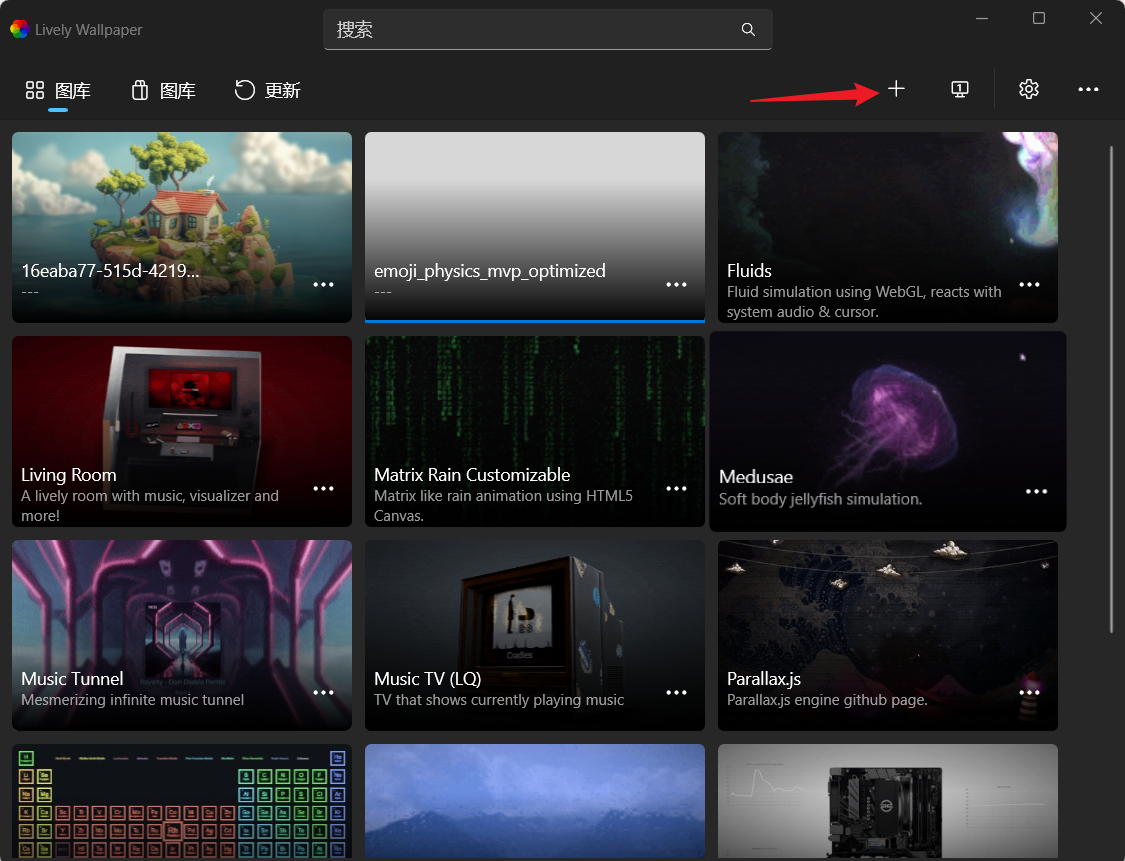Click 'Mesmerizing infinite music tunnel' text
Image resolution: width=1125 pixels, height=861 pixels.
point(133,700)
